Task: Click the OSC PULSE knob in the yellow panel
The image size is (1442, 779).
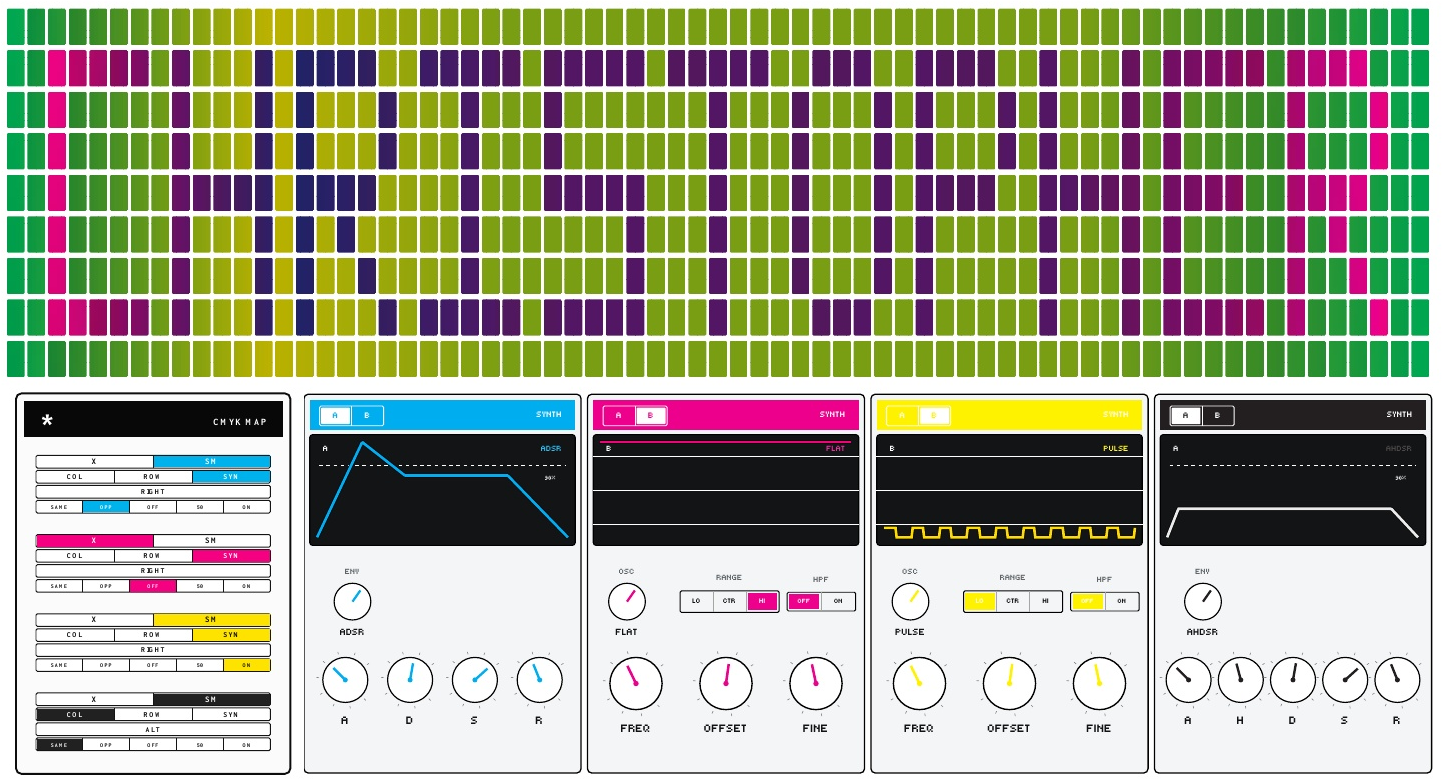Action: click(910, 601)
